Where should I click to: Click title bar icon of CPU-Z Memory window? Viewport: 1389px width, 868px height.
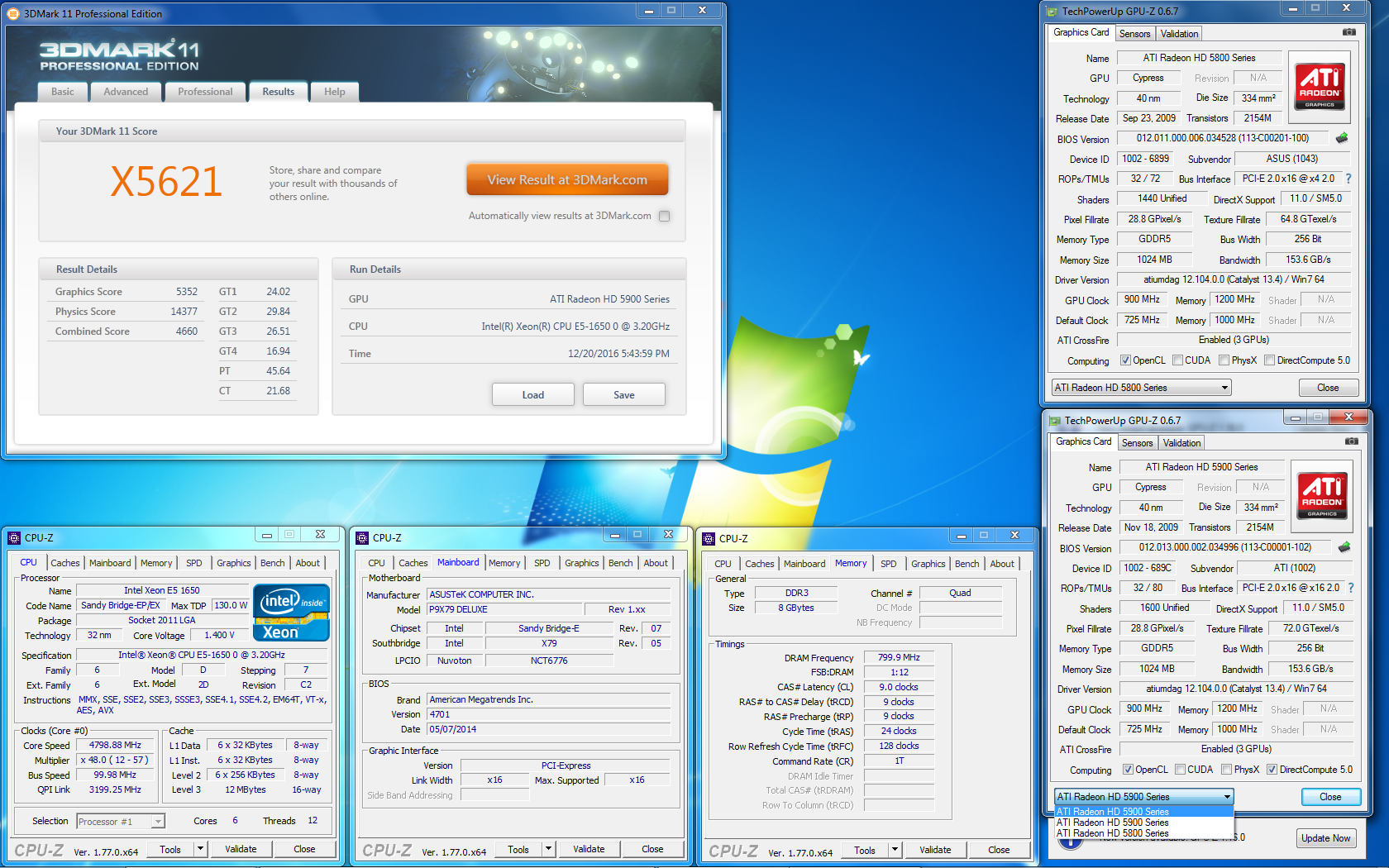click(709, 538)
